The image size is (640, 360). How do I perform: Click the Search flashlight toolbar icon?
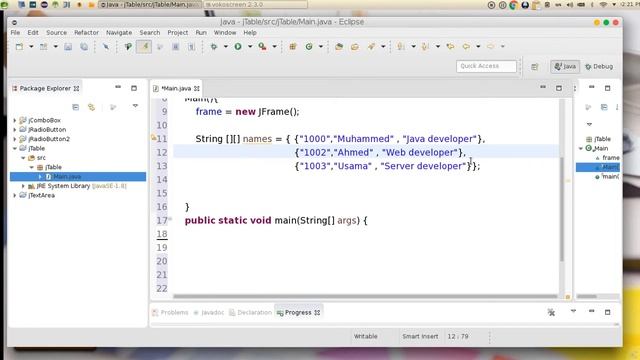[371, 47]
